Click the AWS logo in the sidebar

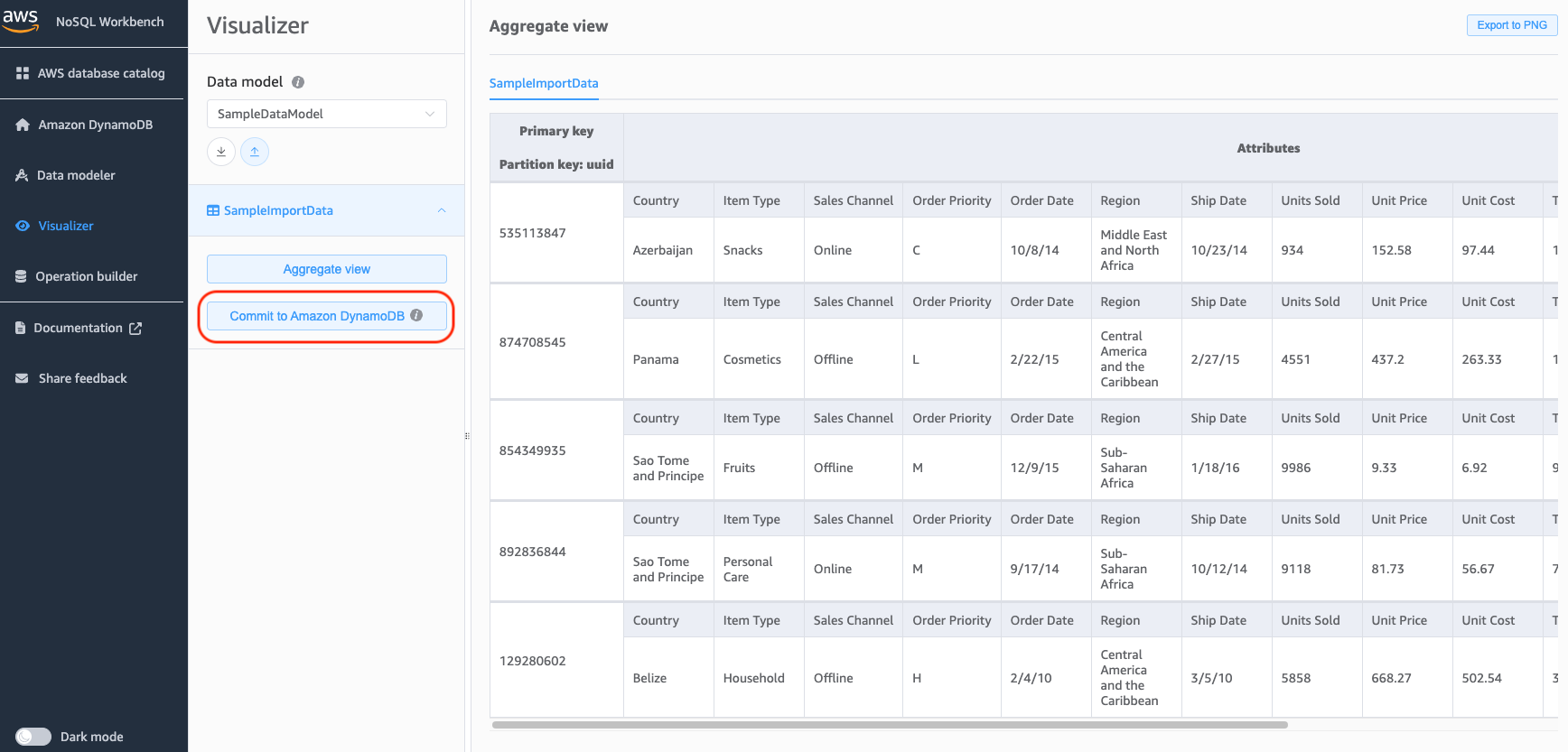coord(21,21)
